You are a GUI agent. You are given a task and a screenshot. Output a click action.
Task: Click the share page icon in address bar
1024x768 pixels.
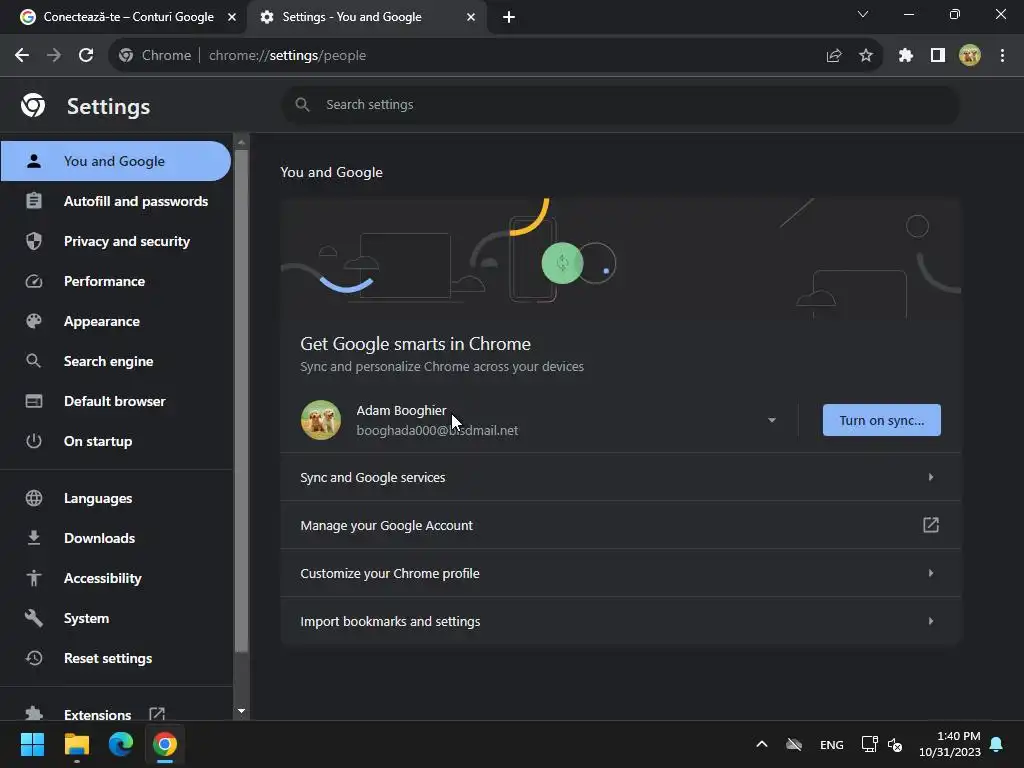point(834,56)
